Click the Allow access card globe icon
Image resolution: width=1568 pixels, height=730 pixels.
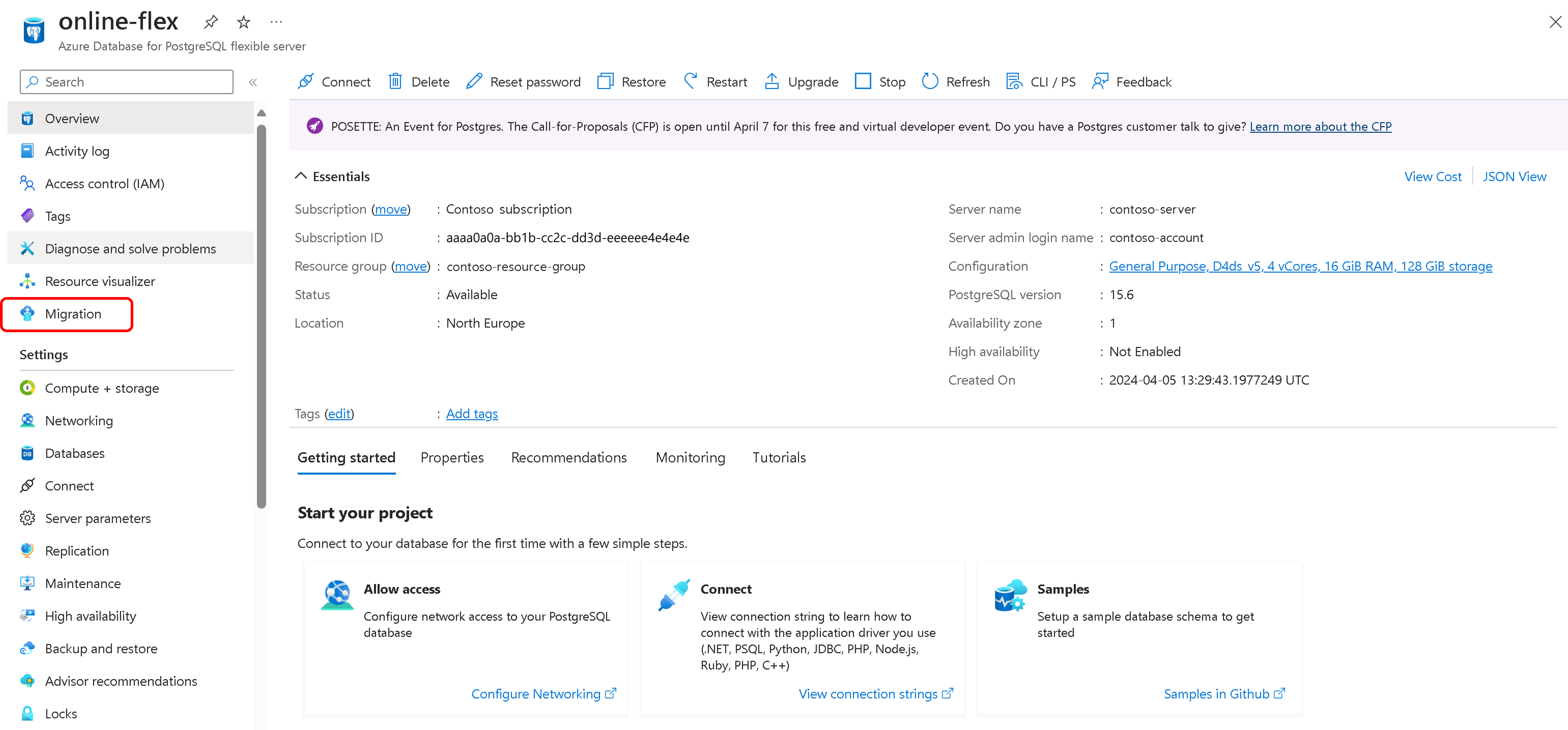pos(336,594)
